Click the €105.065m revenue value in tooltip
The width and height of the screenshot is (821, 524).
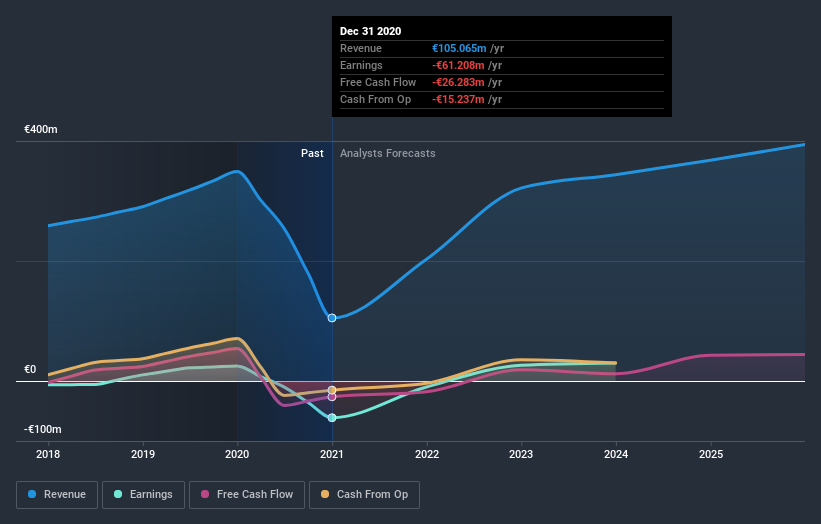pyautogui.click(x=459, y=48)
